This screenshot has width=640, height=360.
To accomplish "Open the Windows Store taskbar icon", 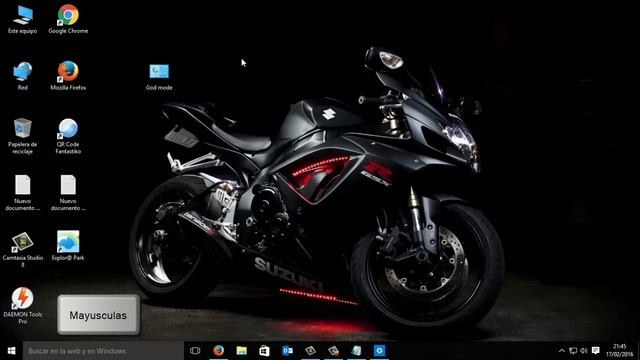I will (264, 351).
